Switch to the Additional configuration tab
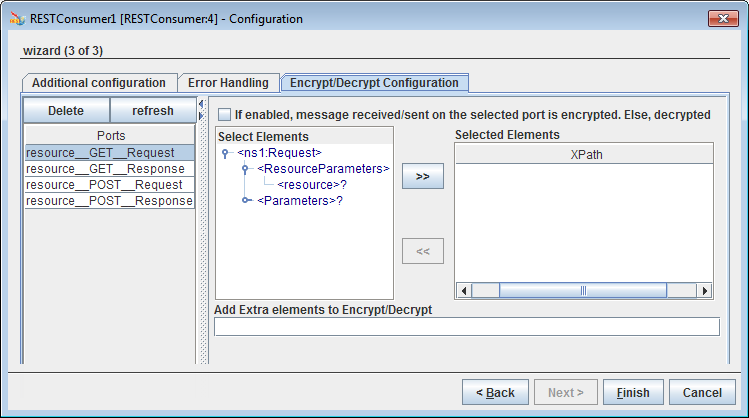The width and height of the screenshot is (749, 418). 98,83
